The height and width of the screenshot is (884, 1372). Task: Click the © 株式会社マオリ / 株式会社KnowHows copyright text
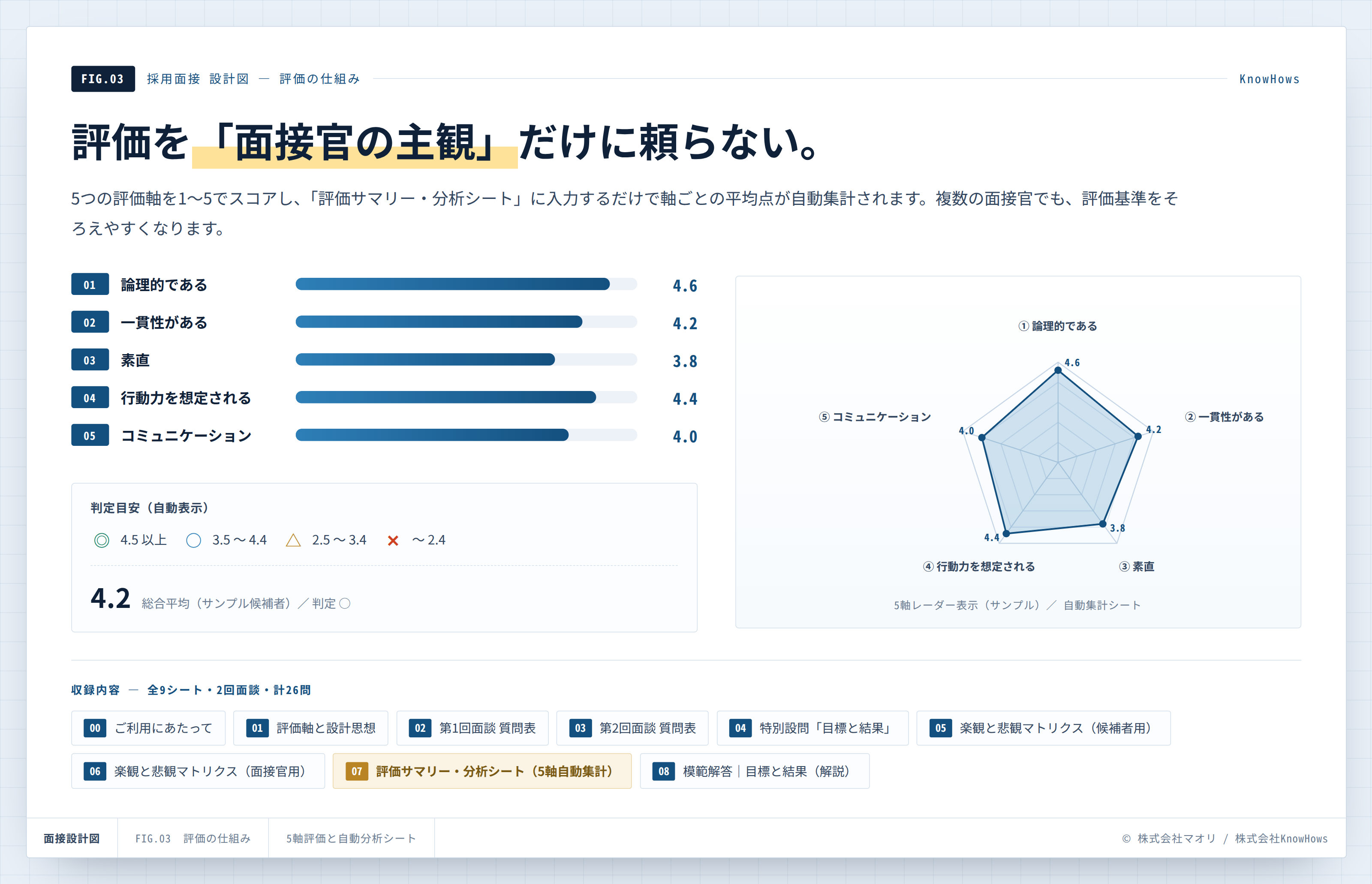pos(1225,839)
